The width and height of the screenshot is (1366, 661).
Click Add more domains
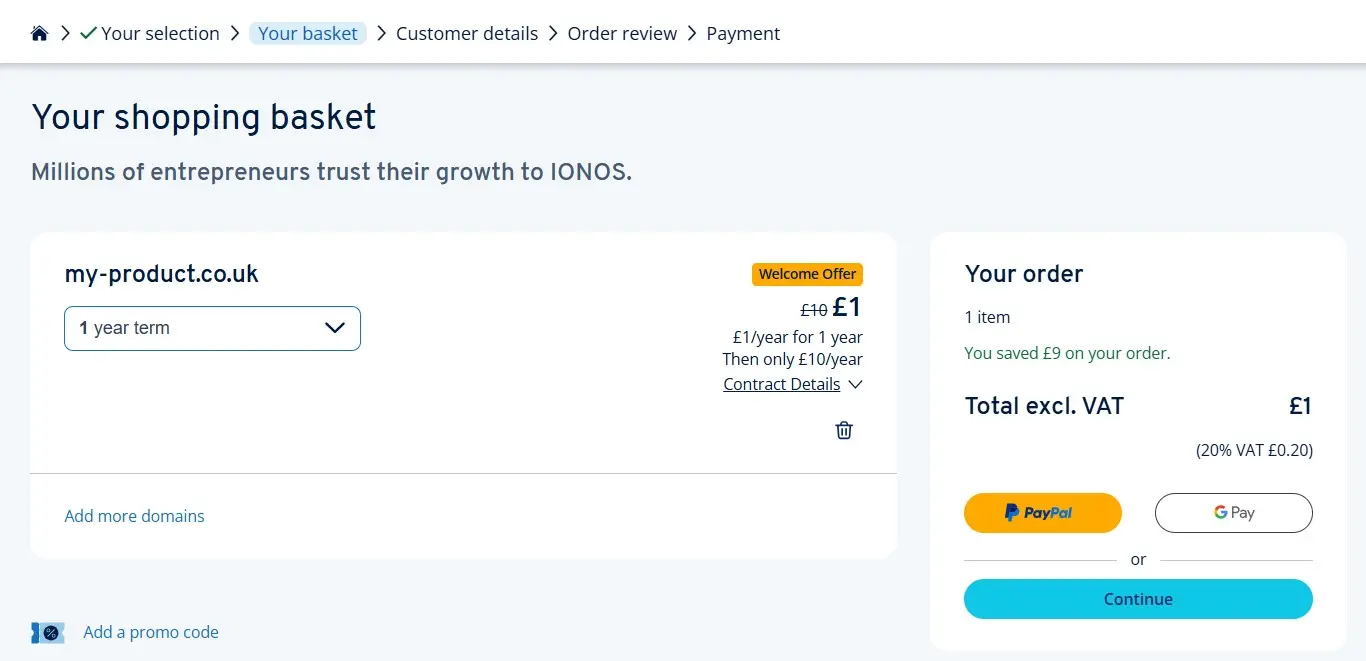(x=134, y=516)
